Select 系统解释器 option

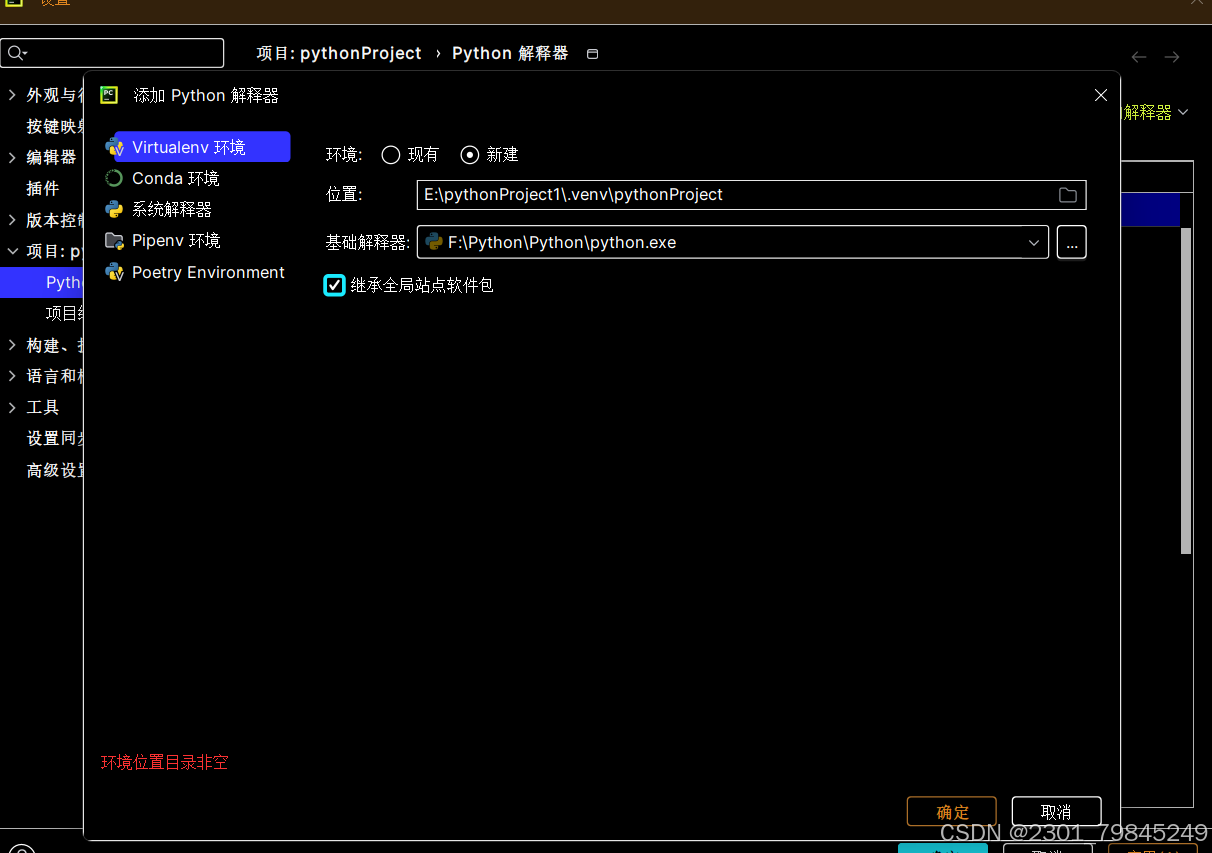pos(172,209)
